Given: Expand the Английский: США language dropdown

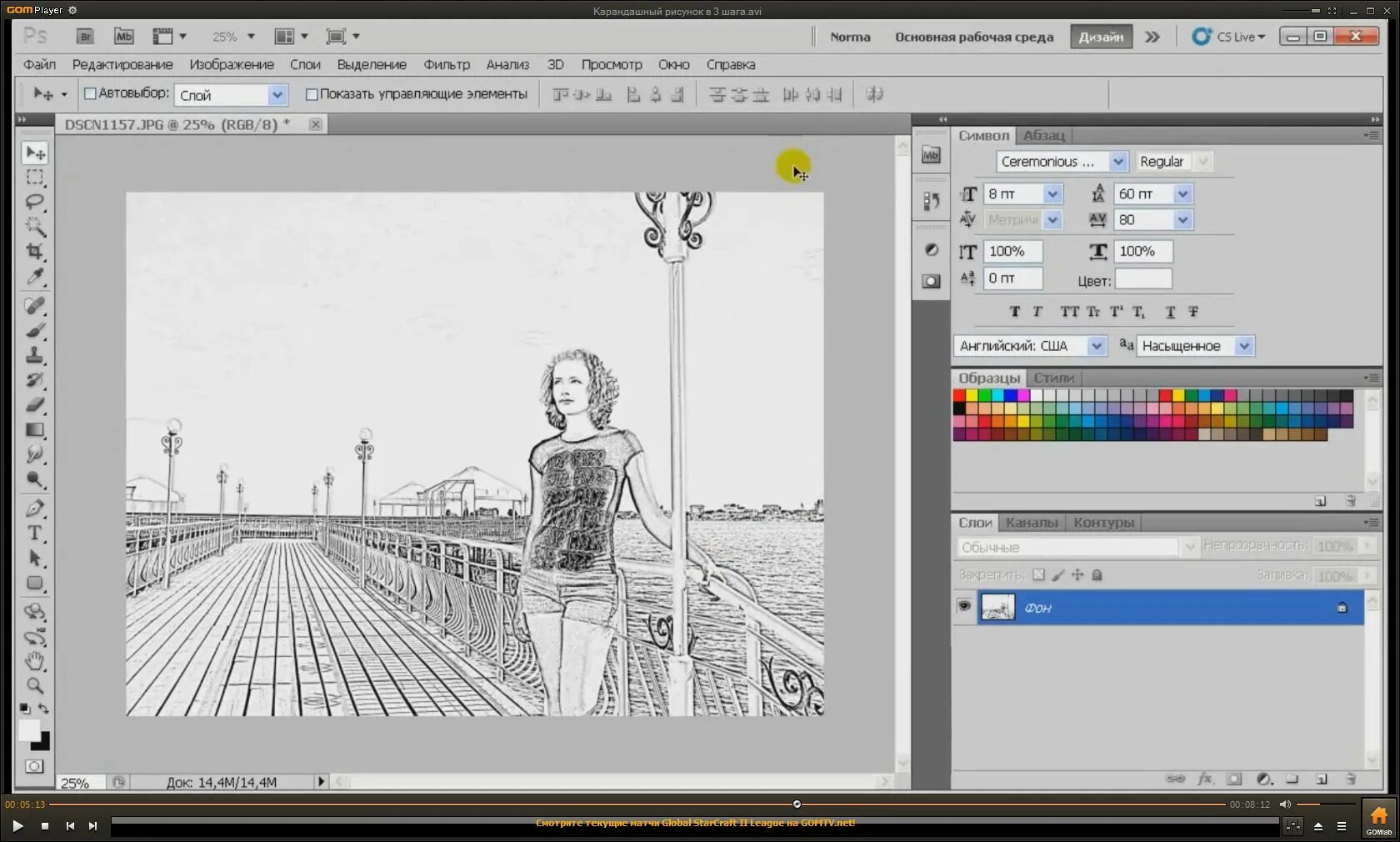Looking at the screenshot, I should coord(1097,346).
